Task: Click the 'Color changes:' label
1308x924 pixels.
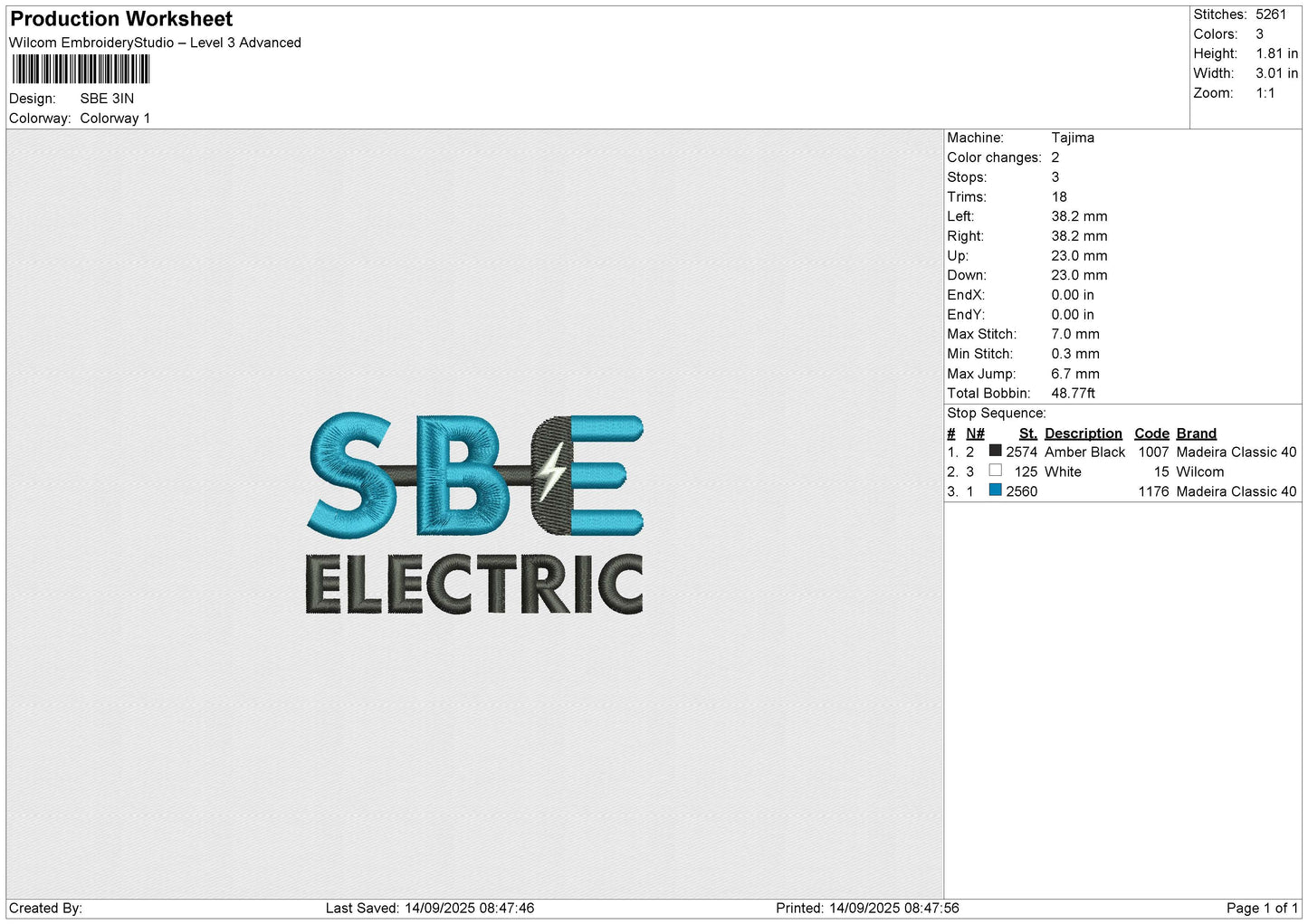Action: (994, 157)
